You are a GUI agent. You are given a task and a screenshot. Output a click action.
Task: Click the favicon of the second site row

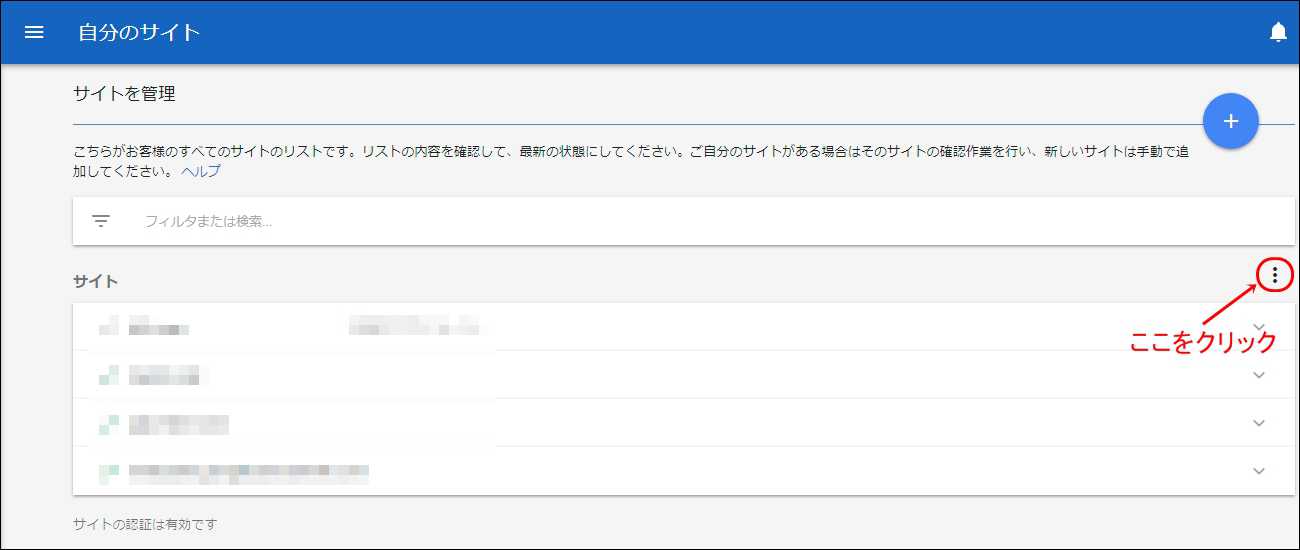[x=109, y=375]
